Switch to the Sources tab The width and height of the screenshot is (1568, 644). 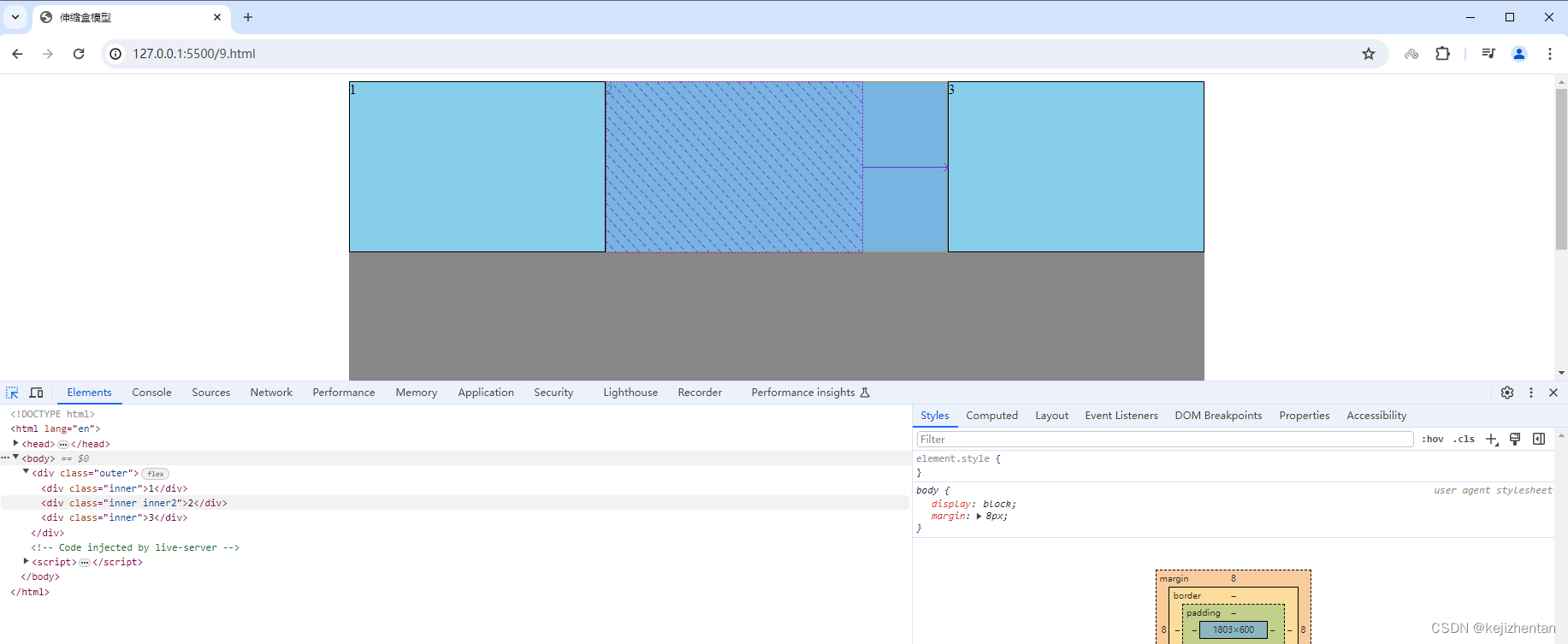(x=210, y=393)
